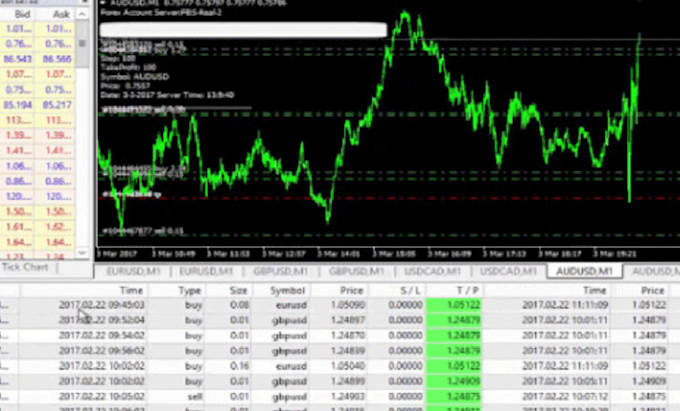This screenshot has height=411, width=680.
Task: Select the sell order opened at 10:05:02
Action: pyautogui.click(x=340, y=397)
